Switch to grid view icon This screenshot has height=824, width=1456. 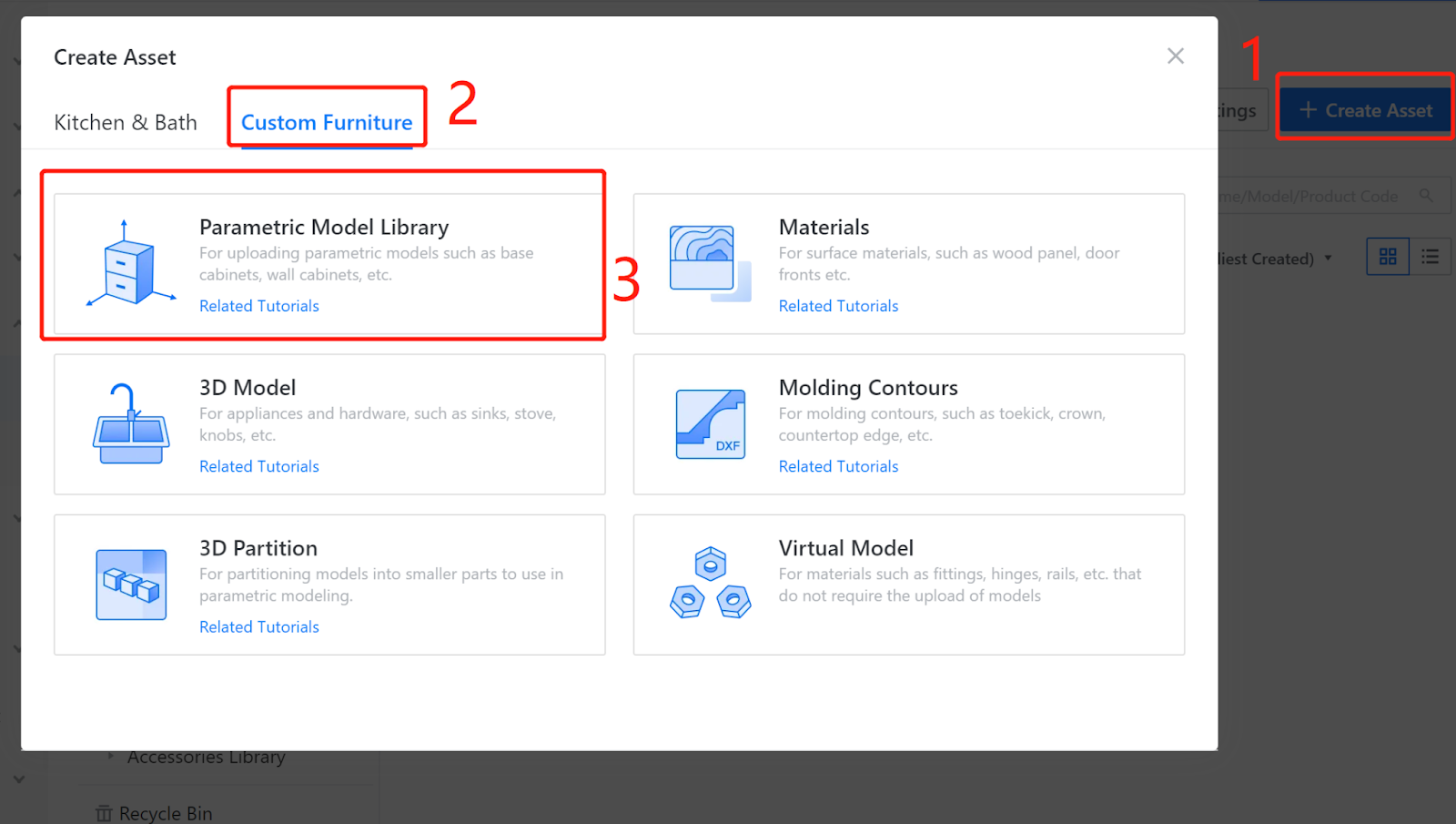pyautogui.click(x=1388, y=257)
